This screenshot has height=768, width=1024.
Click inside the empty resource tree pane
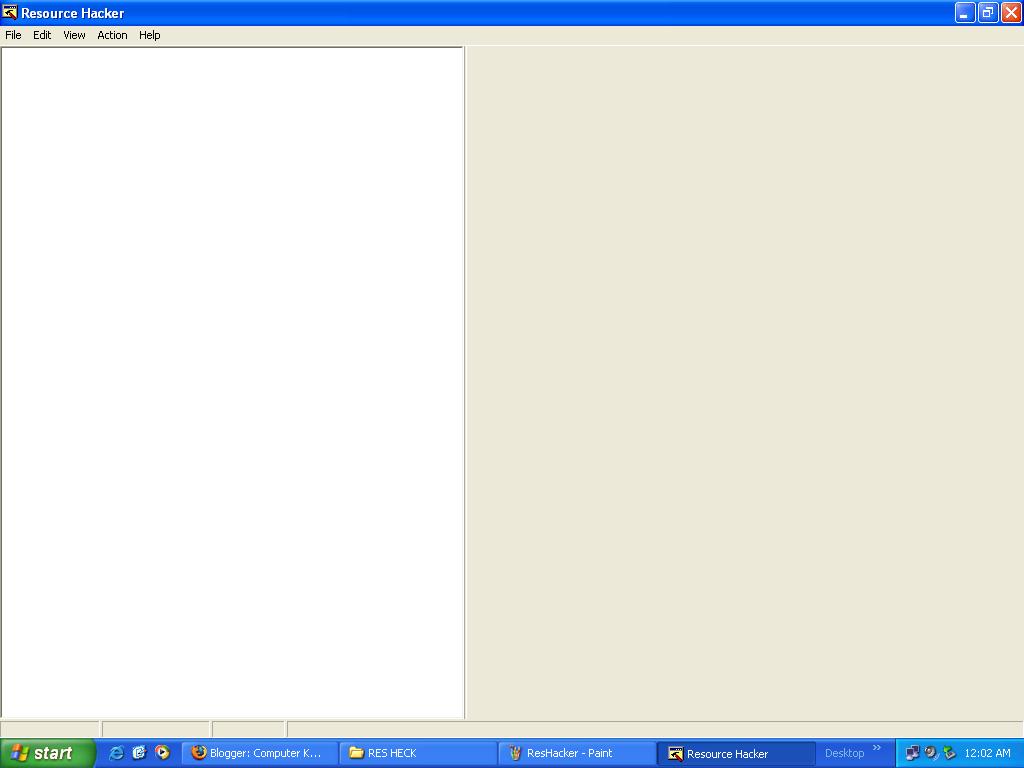(232, 383)
